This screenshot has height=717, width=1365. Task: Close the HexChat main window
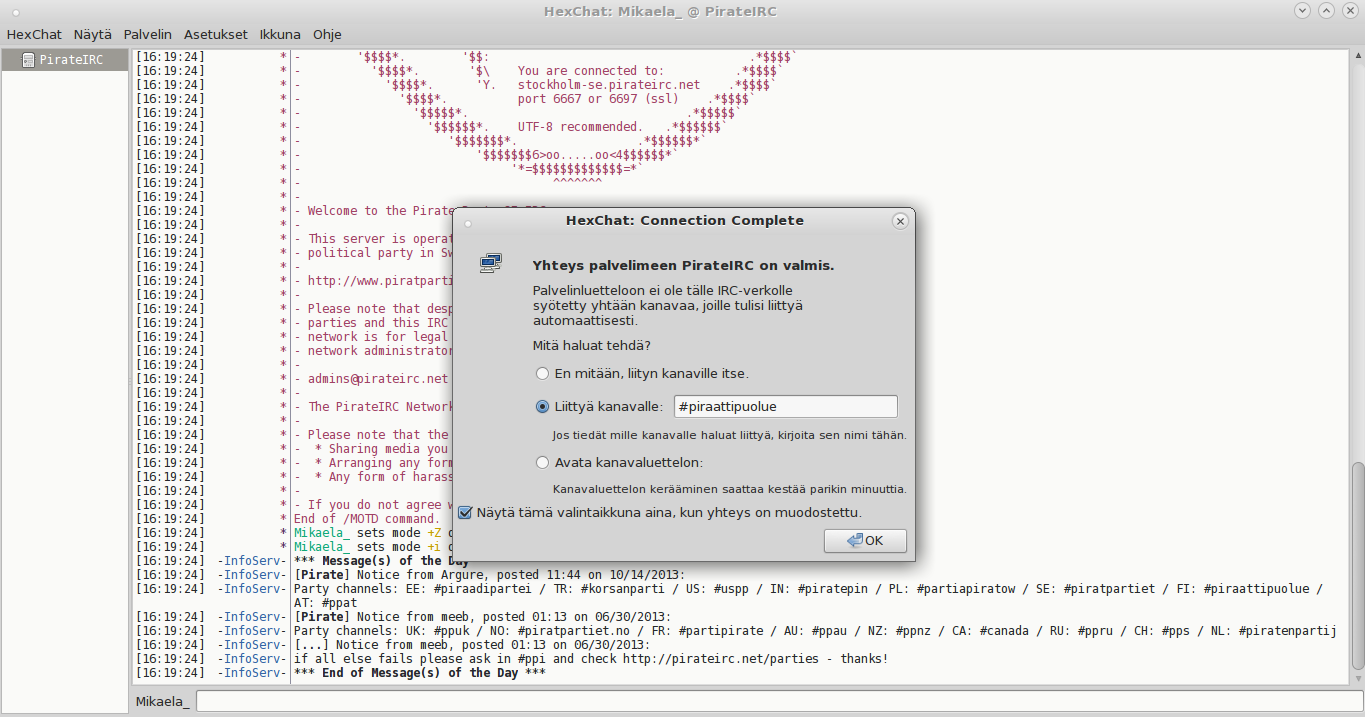pos(1350,11)
